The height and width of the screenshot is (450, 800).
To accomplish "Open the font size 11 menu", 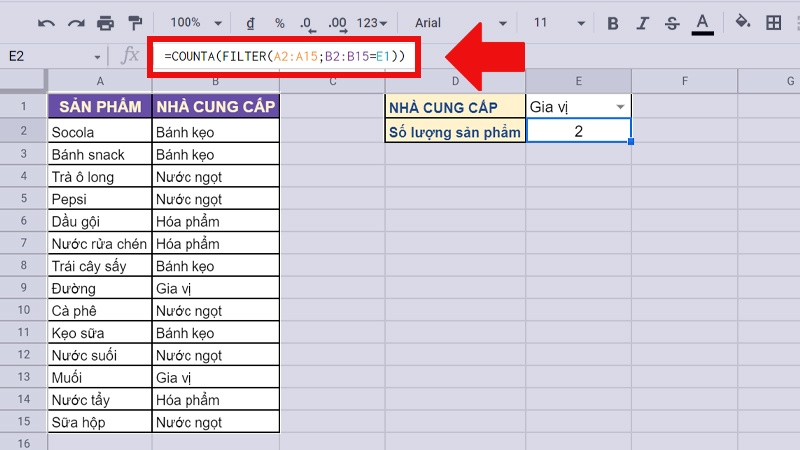I will click(x=555, y=23).
